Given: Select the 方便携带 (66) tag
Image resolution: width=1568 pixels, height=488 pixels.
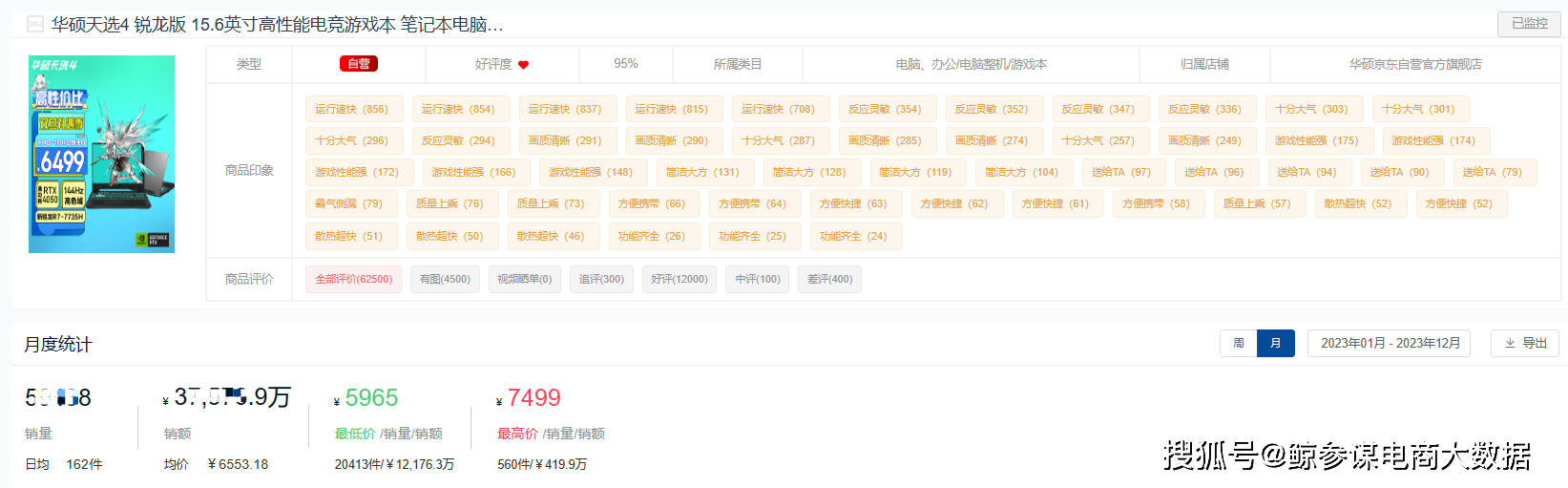Looking at the screenshot, I should pyautogui.click(x=653, y=203).
